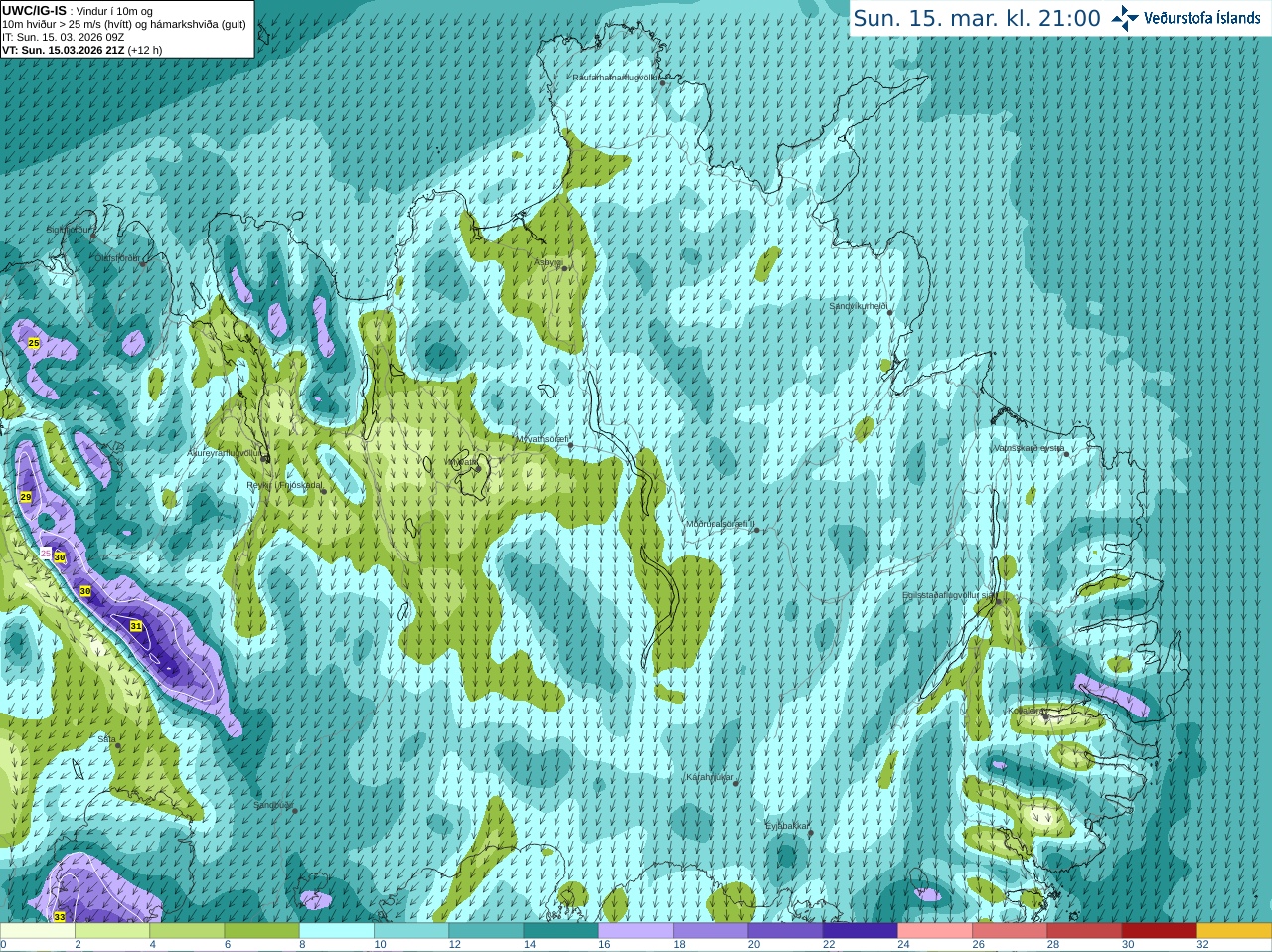Image resolution: width=1272 pixels, height=952 pixels.
Task: Click the 'IT: Sun. 15. 03. 2026 09Z' line
Action: click(63, 37)
